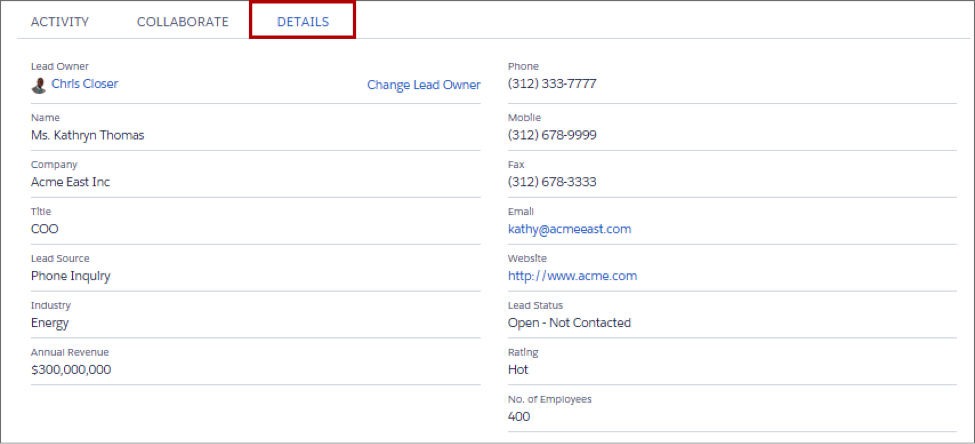Visit the http://www.acme.com website link
Screen dimensions: 975x444
pos(572,275)
